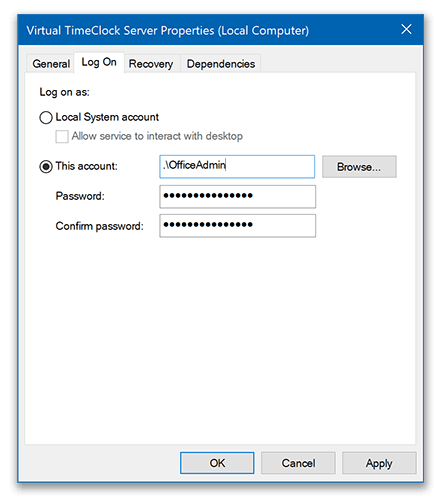Open the Recovery tab
The image size is (442, 499).
[151, 63]
